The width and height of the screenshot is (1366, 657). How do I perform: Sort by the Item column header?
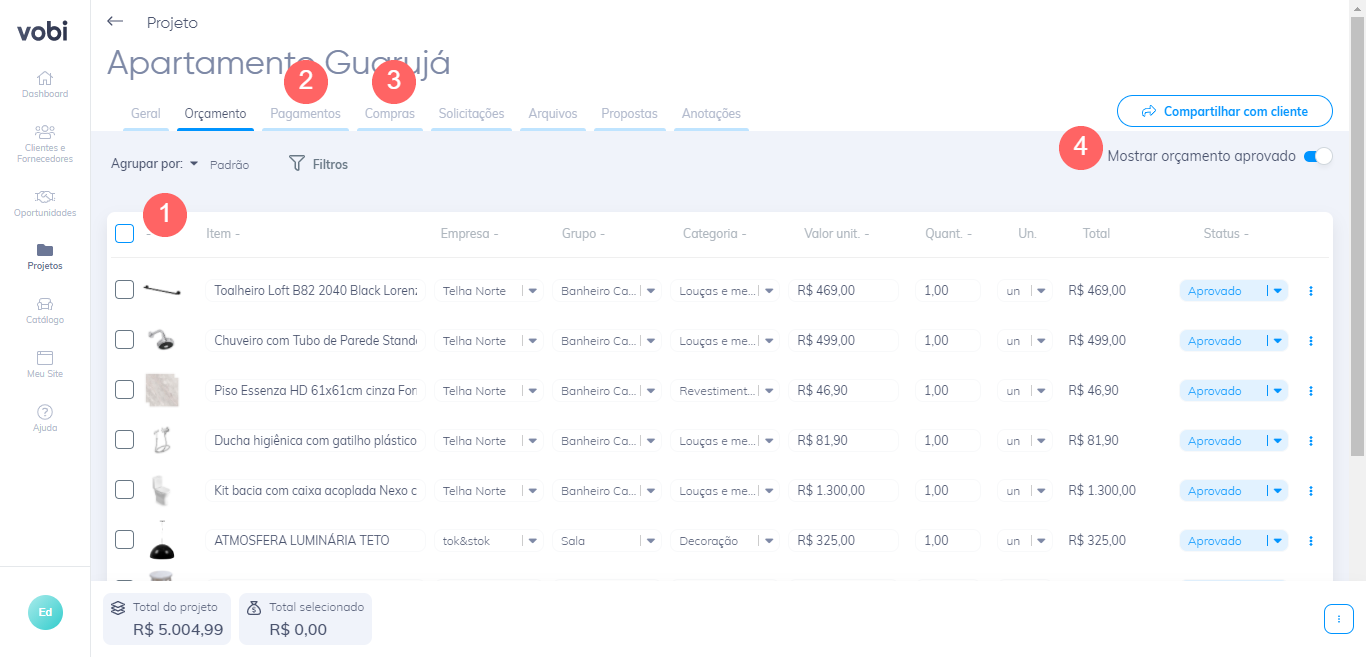click(x=223, y=233)
